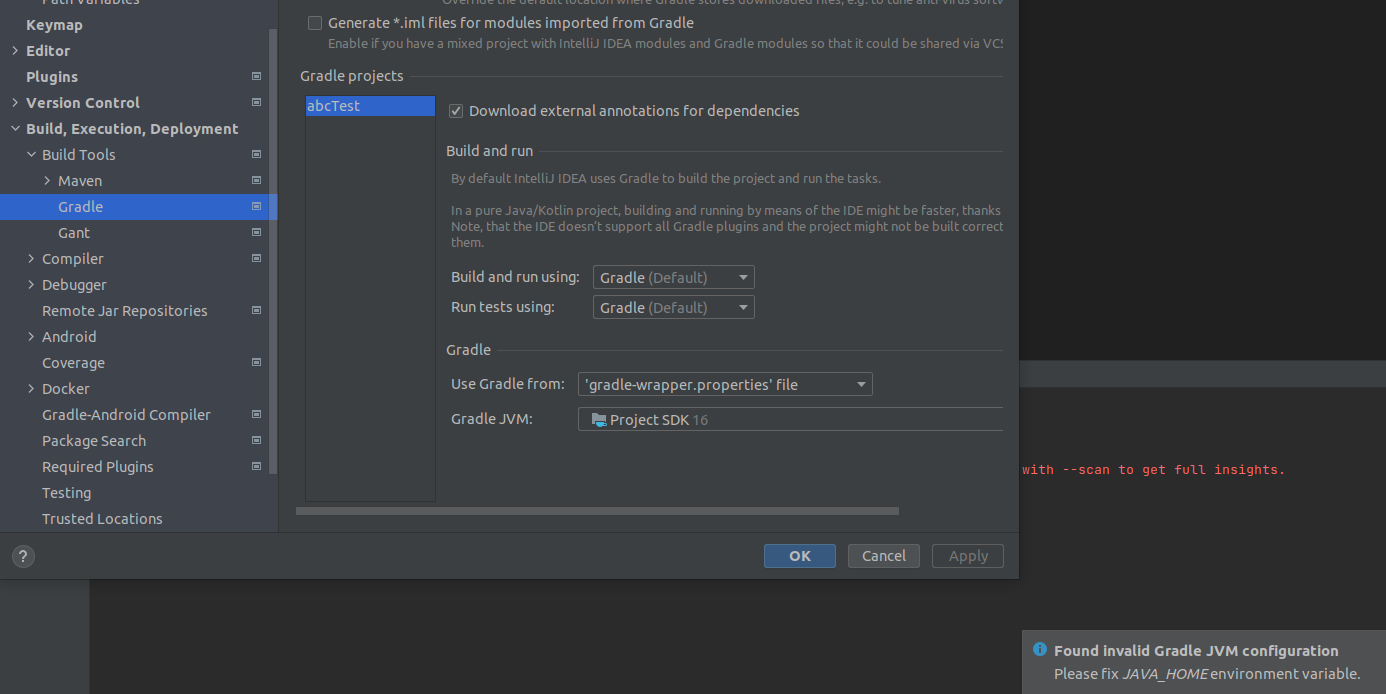Image resolution: width=1386 pixels, height=694 pixels.
Task: Expand the Editor settings section
Action: 14,50
